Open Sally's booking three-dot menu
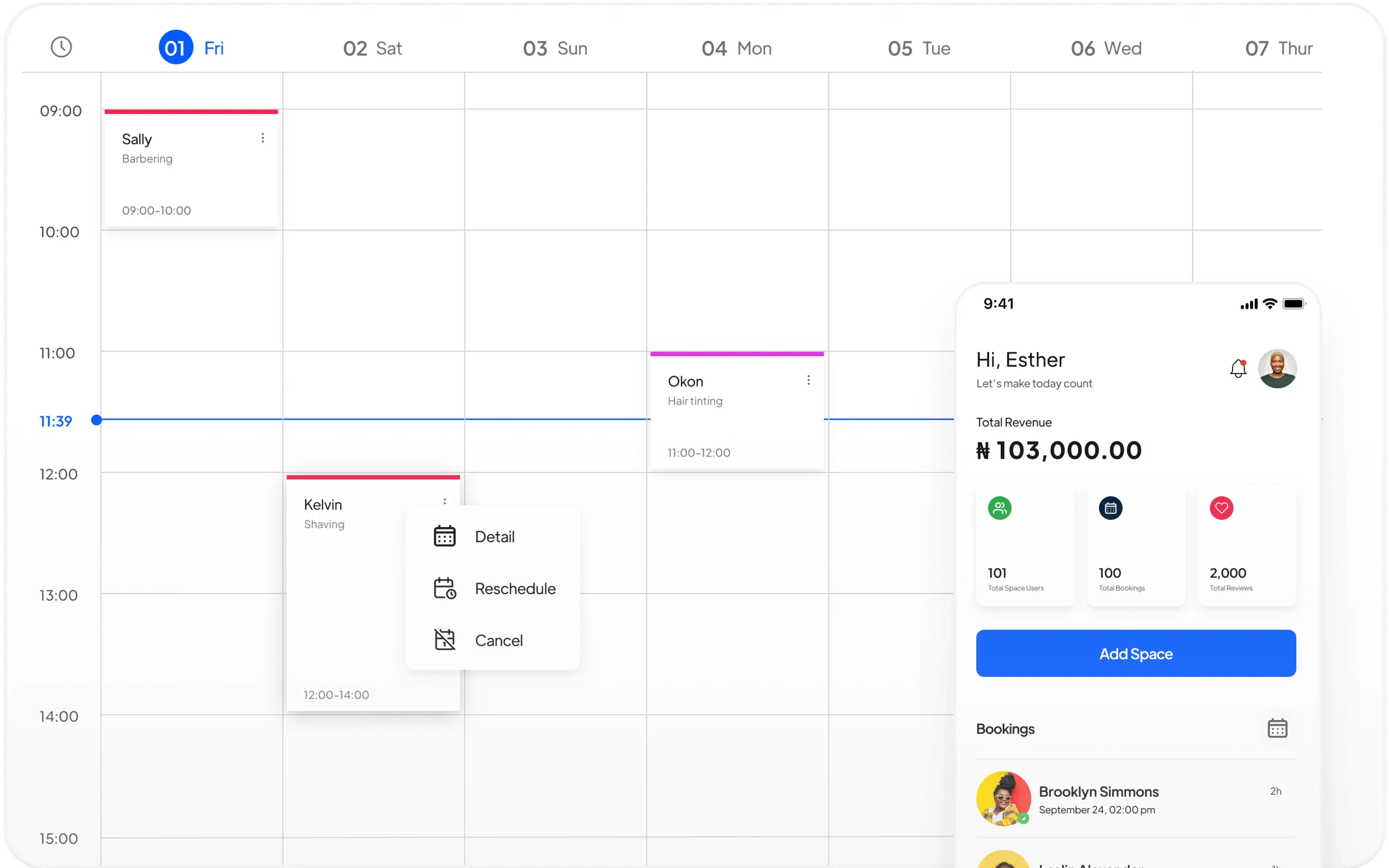The image size is (1389, 868). tap(263, 138)
